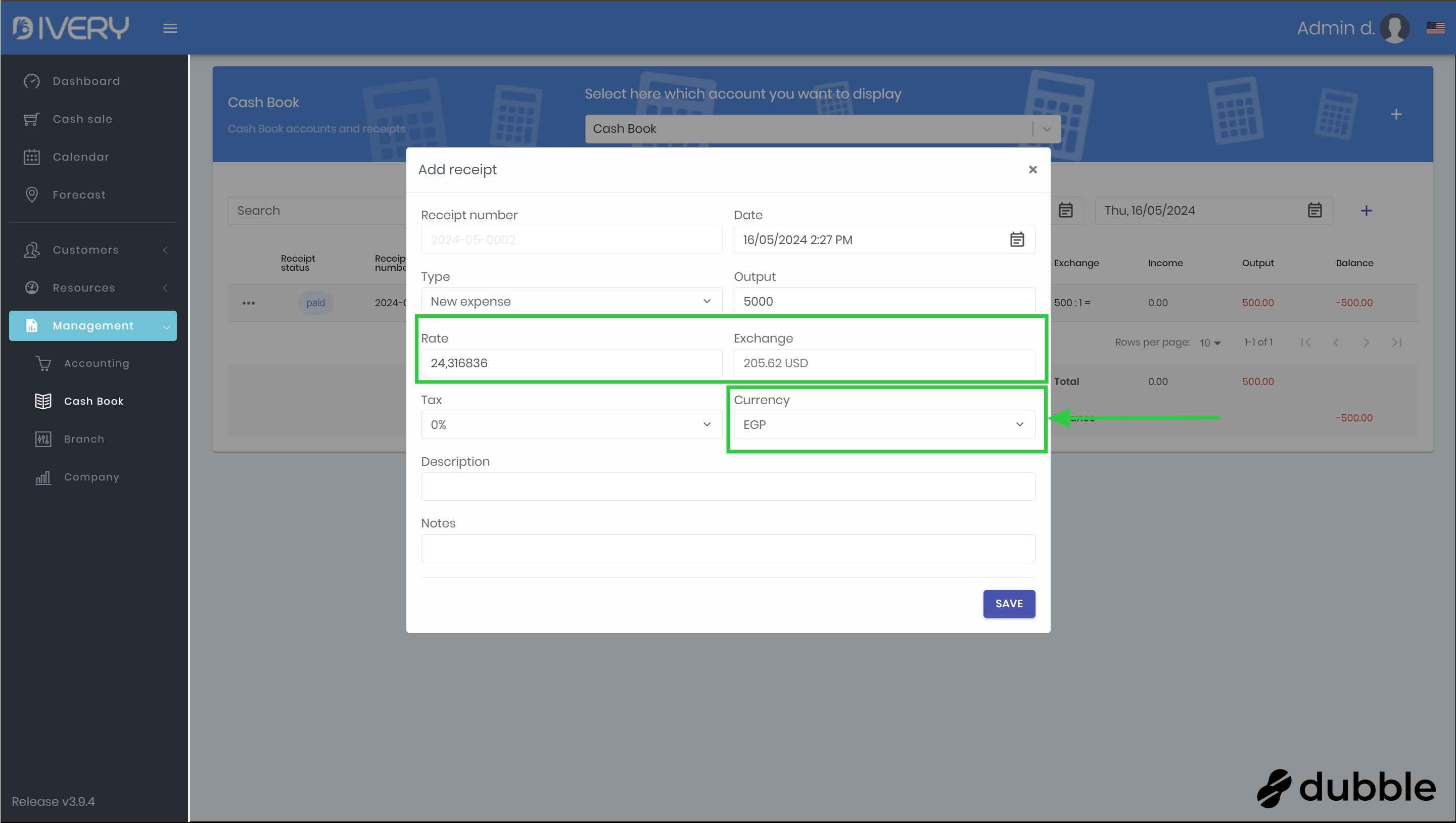1456x823 pixels.
Task: Click into the Rate input field
Action: tap(571, 363)
